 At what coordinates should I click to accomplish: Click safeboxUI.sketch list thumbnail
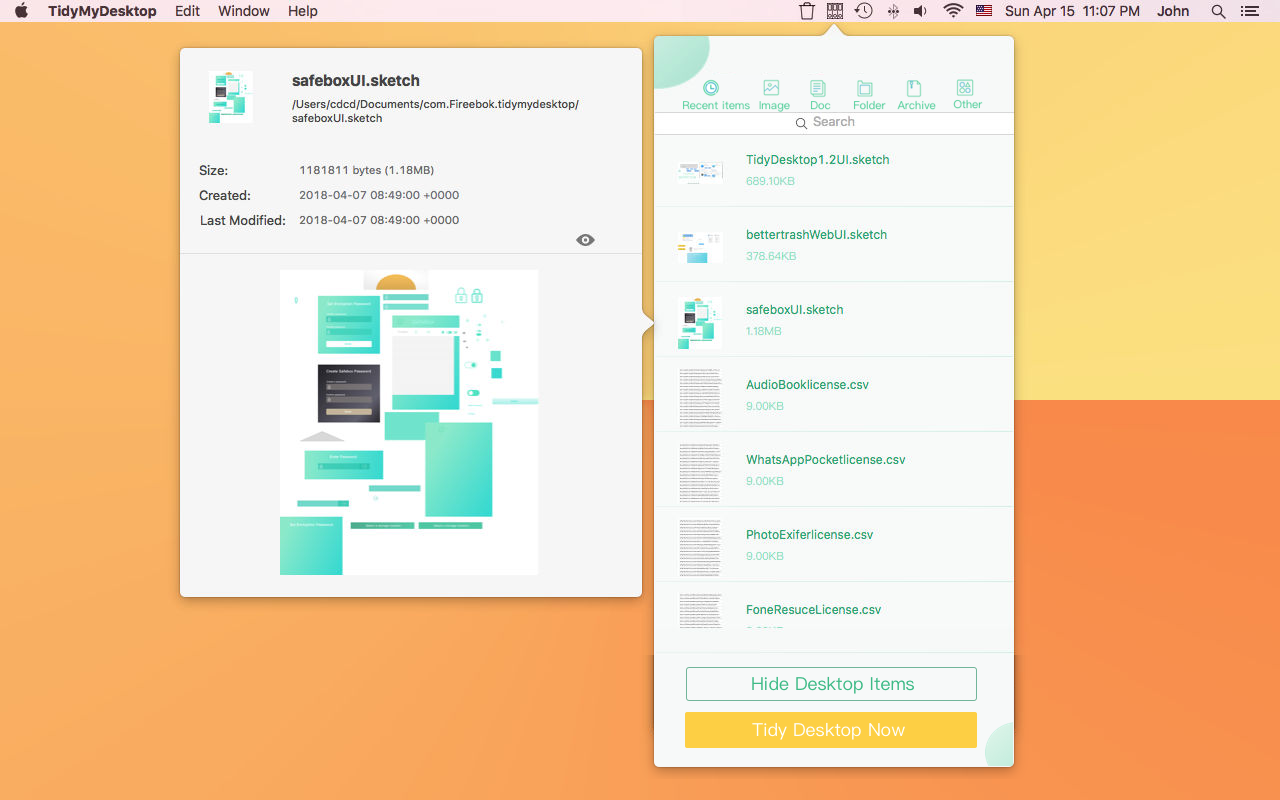tap(700, 322)
